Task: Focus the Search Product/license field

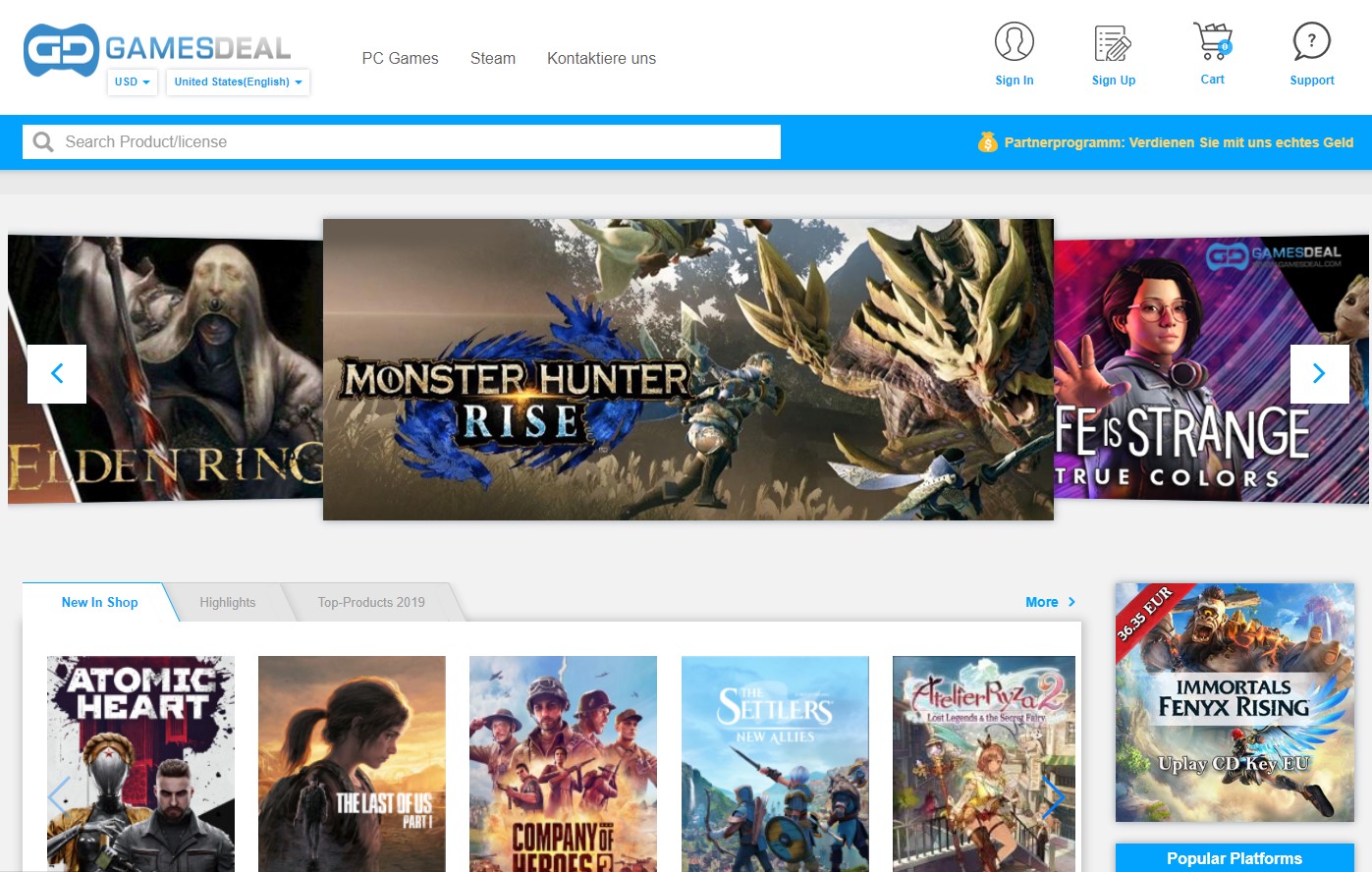Action: (402, 141)
